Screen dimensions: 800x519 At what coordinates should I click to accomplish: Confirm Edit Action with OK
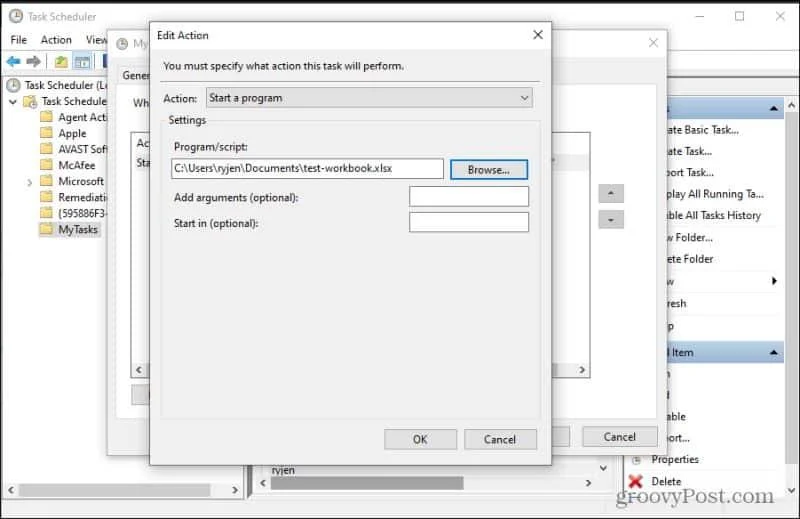pos(420,439)
